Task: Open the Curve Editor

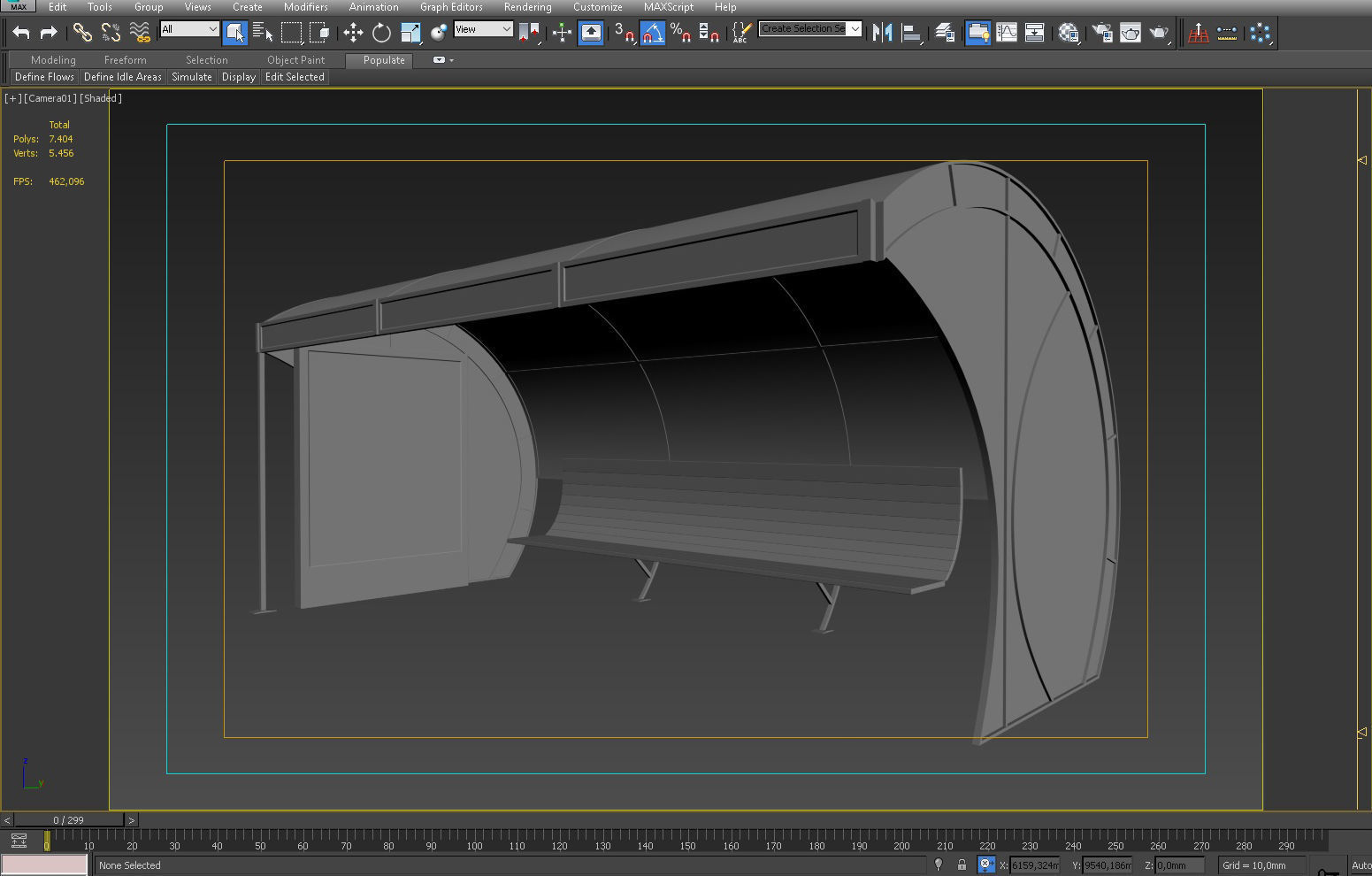Action: (x=1007, y=33)
